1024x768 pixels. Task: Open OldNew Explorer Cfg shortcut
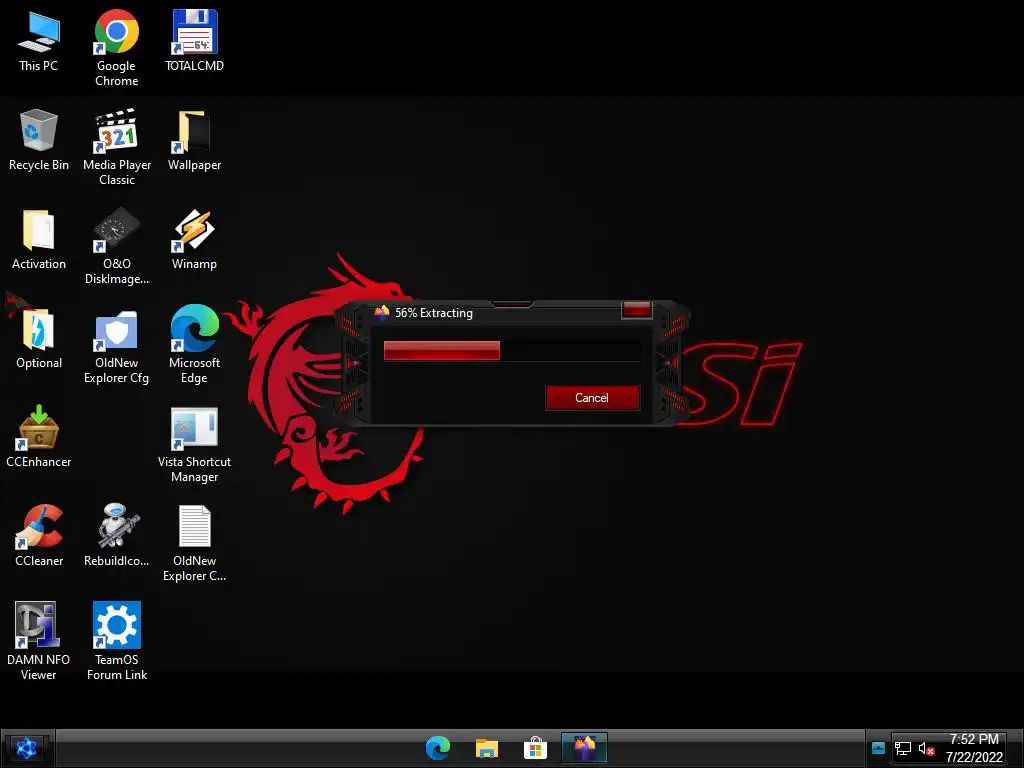(117, 345)
